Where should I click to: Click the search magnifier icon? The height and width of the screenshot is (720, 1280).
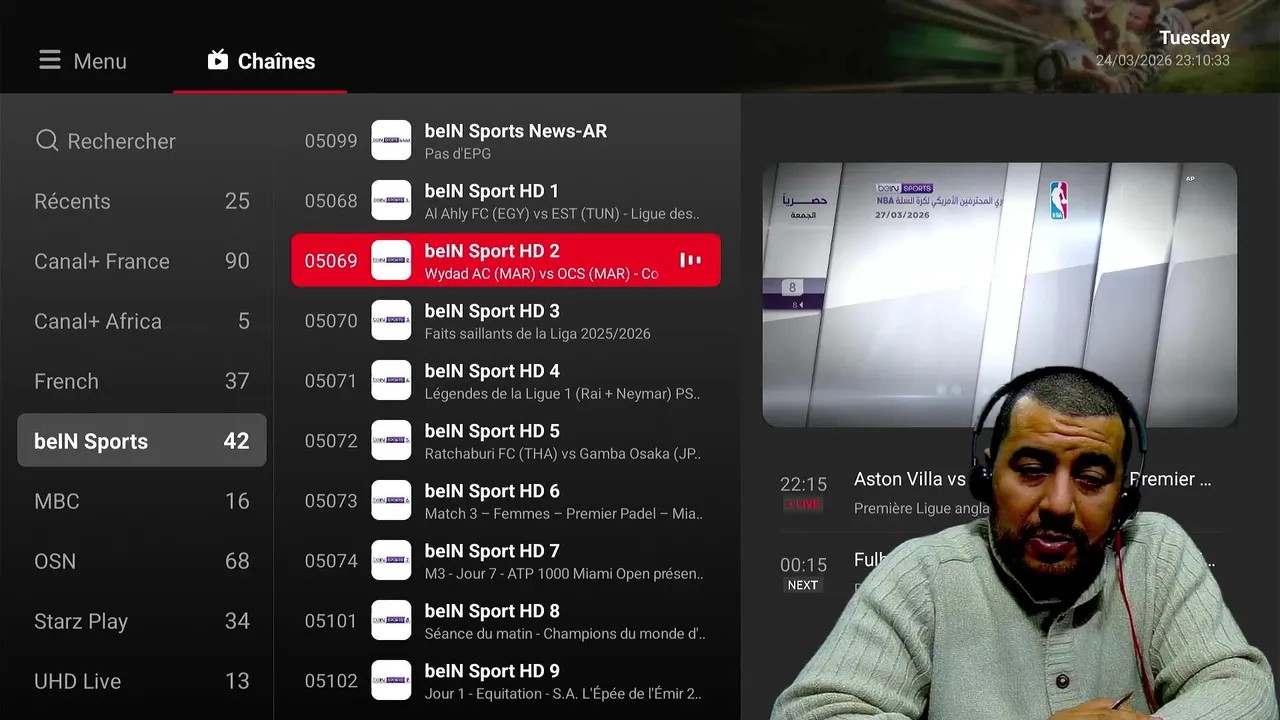tap(47, 141)
